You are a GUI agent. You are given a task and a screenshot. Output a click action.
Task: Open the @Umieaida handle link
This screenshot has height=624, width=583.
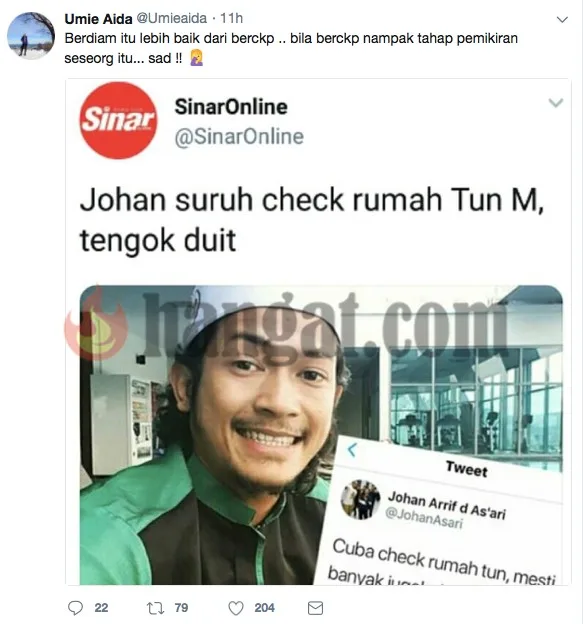(x=172, y=18)
